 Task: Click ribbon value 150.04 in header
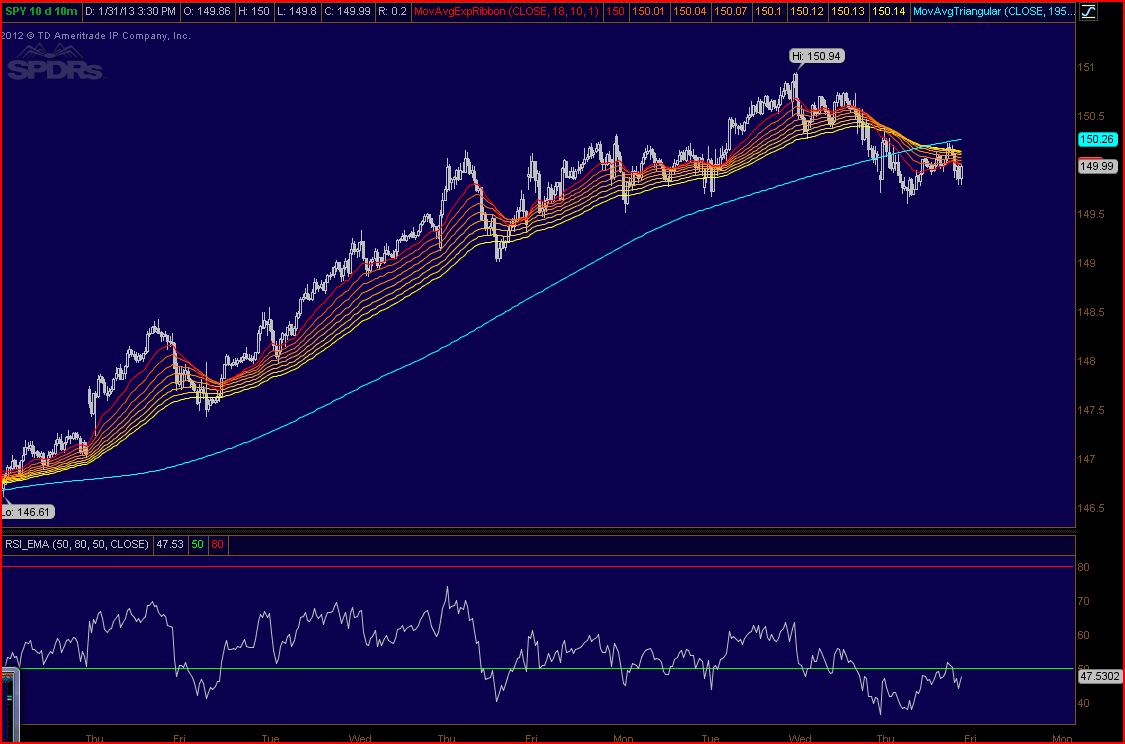(689, 11)
